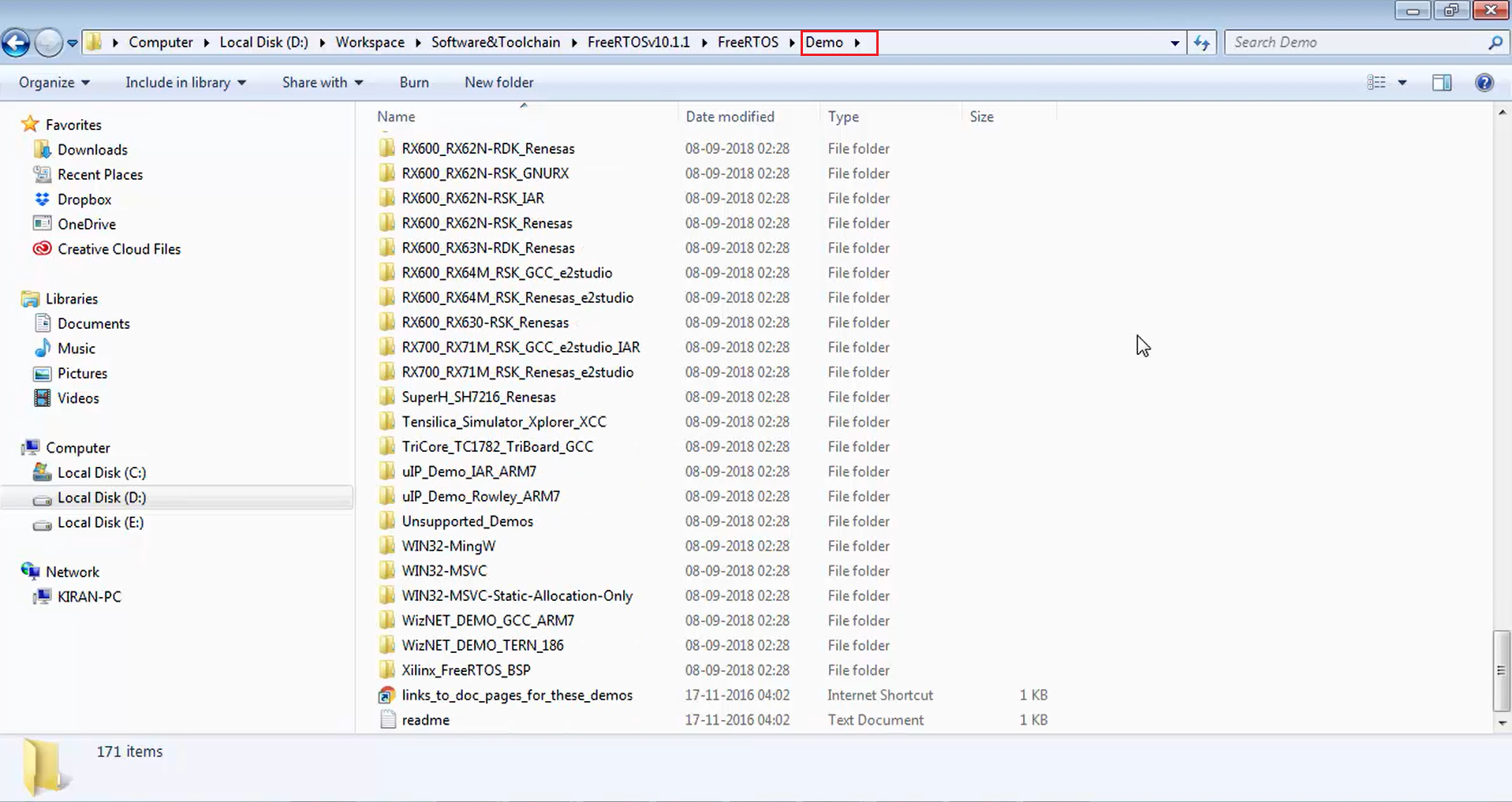Select KIRAN-PC network computer
The width and height of the screenshot is (1512, 802).
pos(89,597)
